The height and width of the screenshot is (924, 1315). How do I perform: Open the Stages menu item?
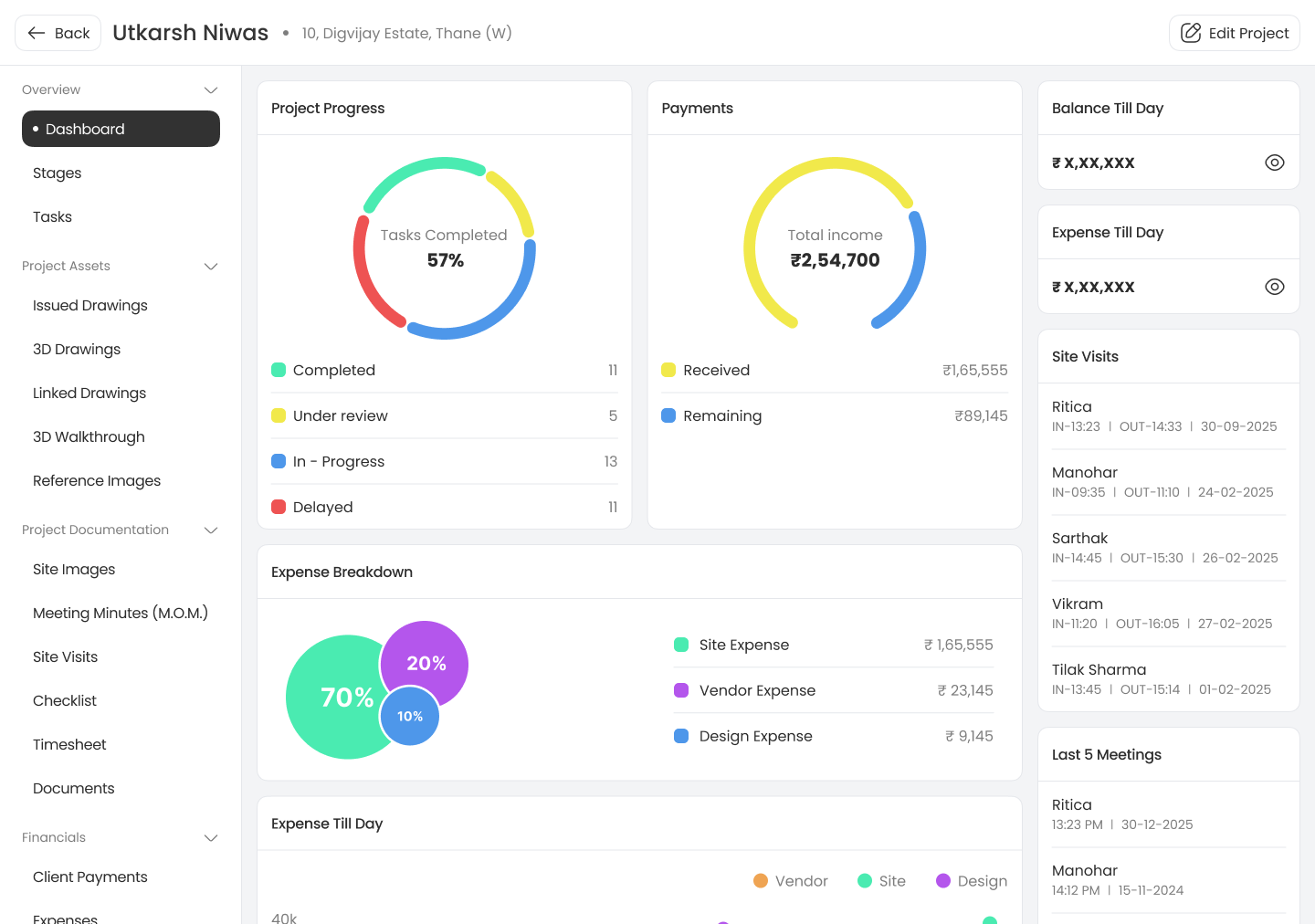58,173
